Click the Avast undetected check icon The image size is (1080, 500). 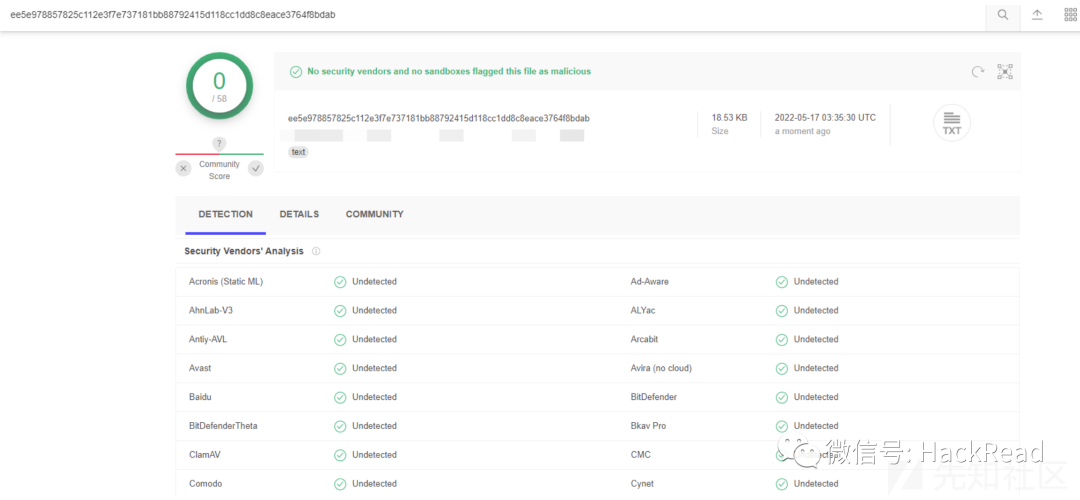pyautogui.click(x=340, y=368)
